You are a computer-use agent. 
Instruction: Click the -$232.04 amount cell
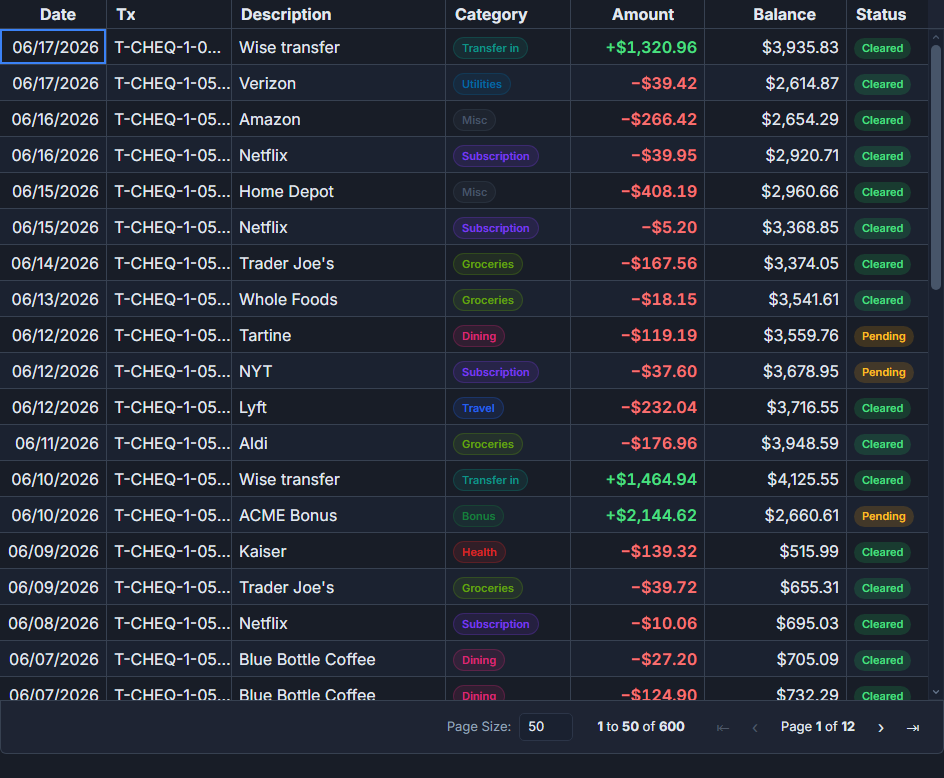[x=637, y=407]
